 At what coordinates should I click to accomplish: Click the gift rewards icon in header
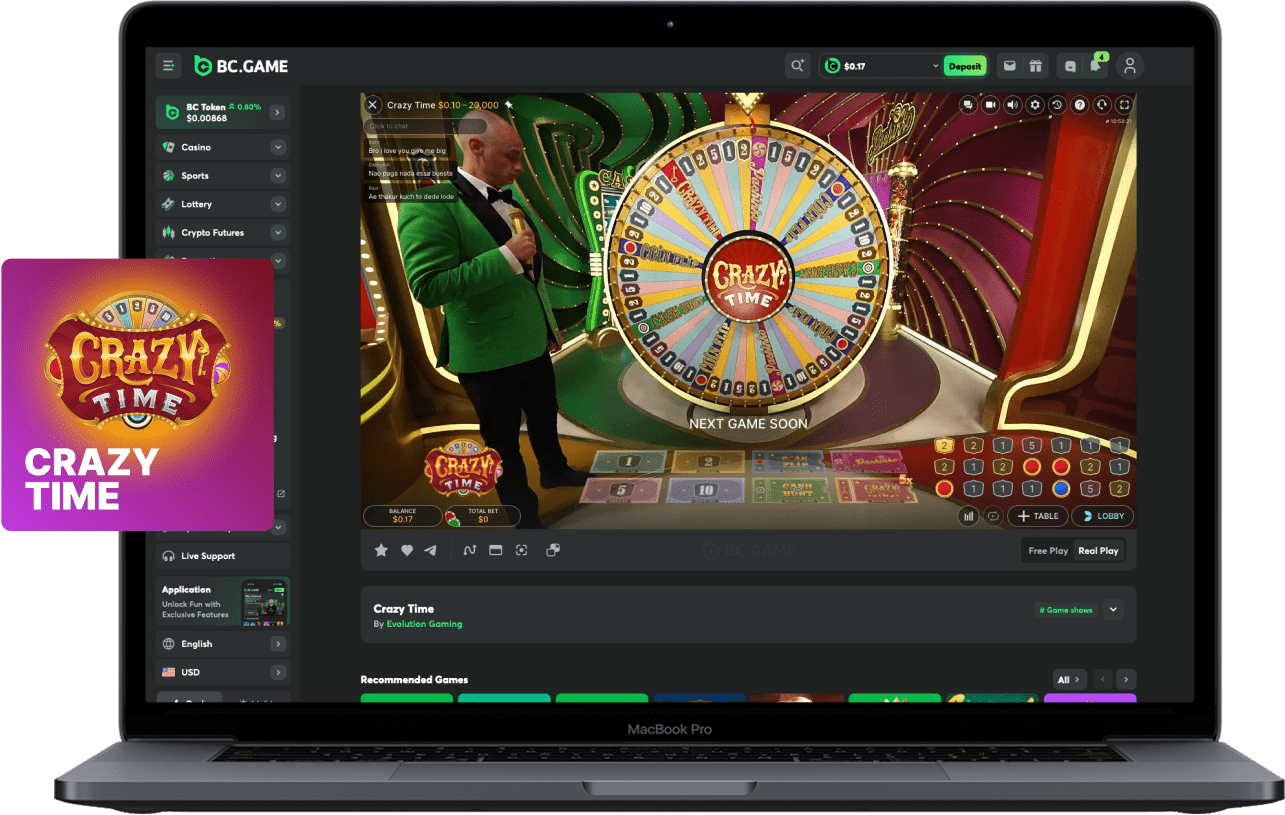point(1036,66)
